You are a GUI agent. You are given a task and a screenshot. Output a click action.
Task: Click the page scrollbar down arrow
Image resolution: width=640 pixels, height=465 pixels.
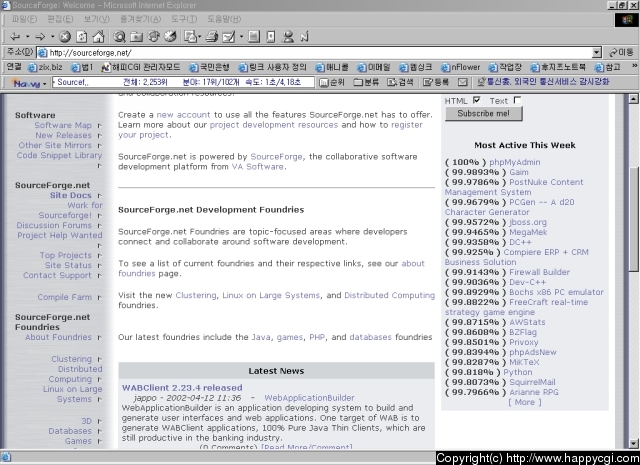pyautogui.click(x=633, y=443)
